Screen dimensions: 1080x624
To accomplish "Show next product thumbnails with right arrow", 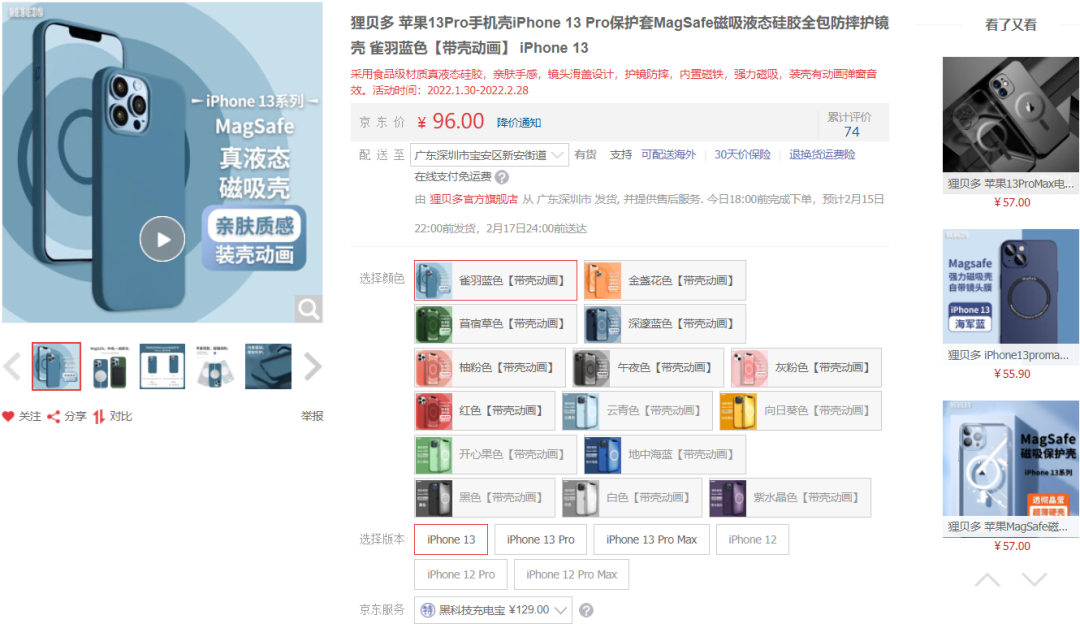I will tap(313, 366).
